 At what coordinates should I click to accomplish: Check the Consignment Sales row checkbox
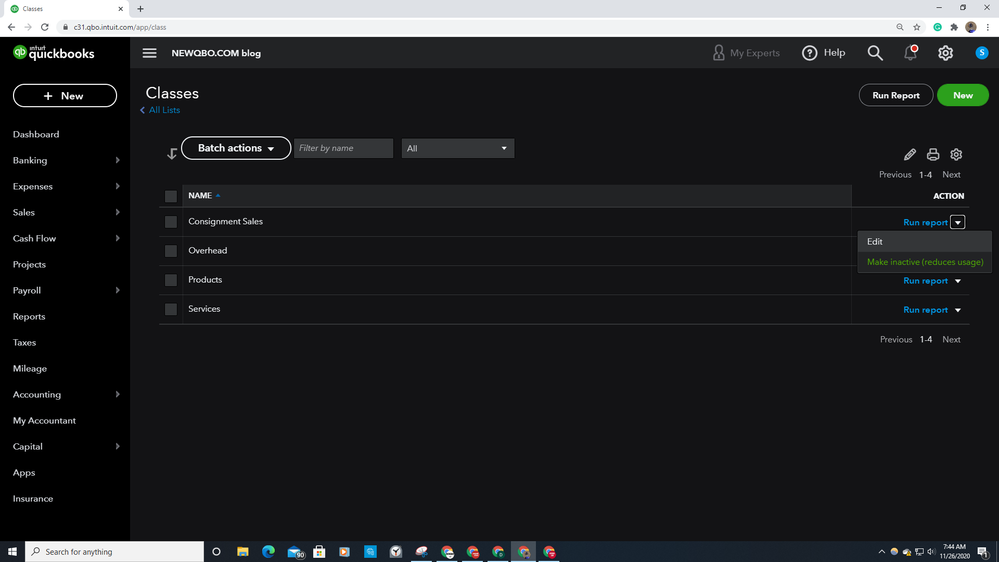point(171,222)
